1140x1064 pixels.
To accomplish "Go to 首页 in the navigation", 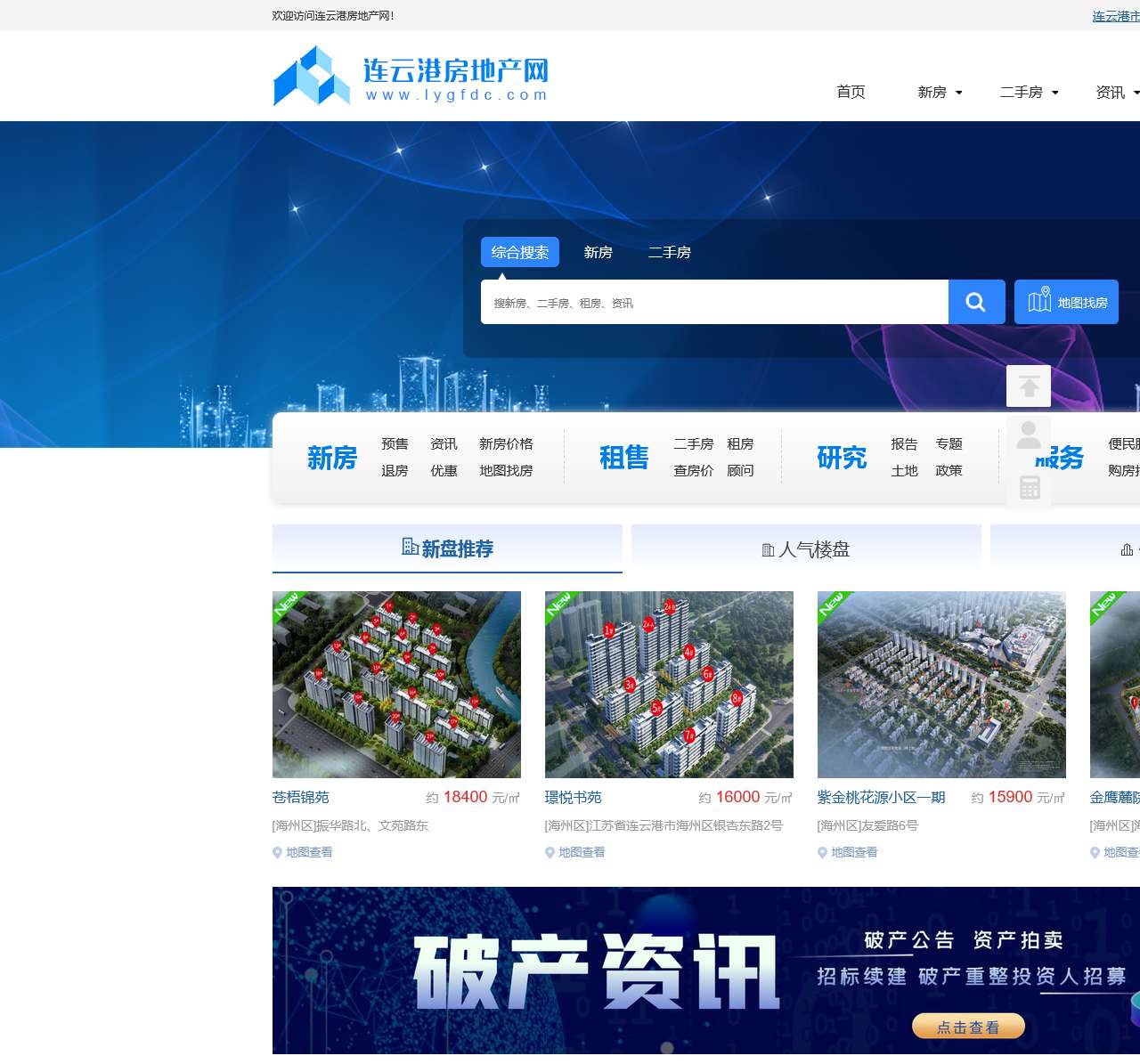I will [851, 92].
